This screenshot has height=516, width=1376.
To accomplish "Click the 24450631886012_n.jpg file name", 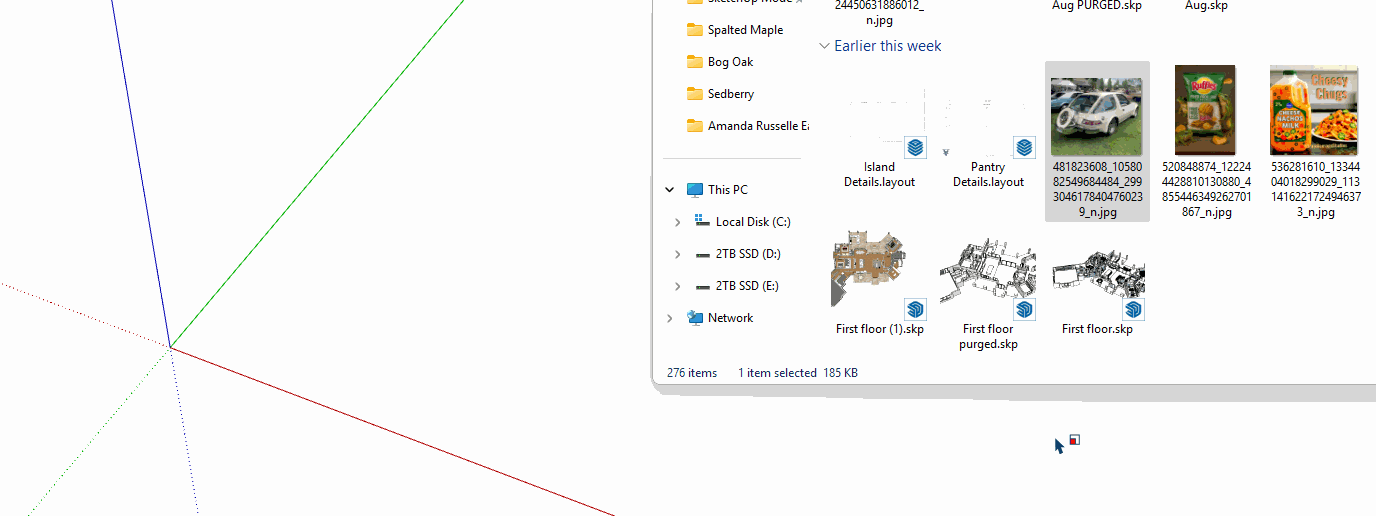I will pos(880,13).
